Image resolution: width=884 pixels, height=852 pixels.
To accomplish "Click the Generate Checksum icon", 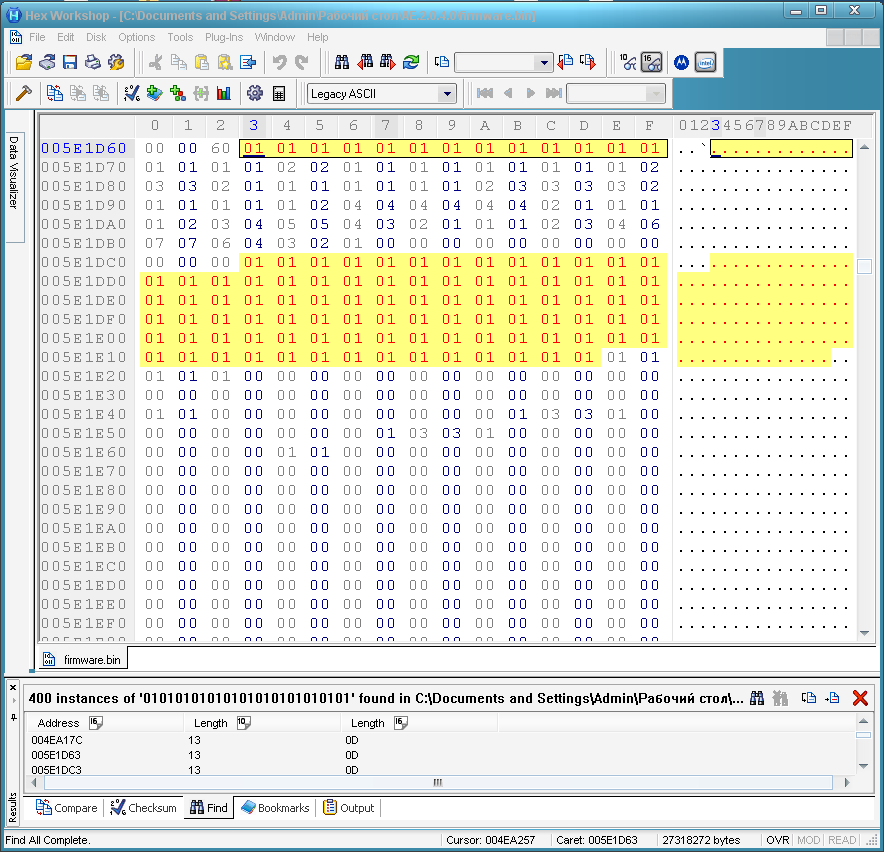I will click(132, 93).
